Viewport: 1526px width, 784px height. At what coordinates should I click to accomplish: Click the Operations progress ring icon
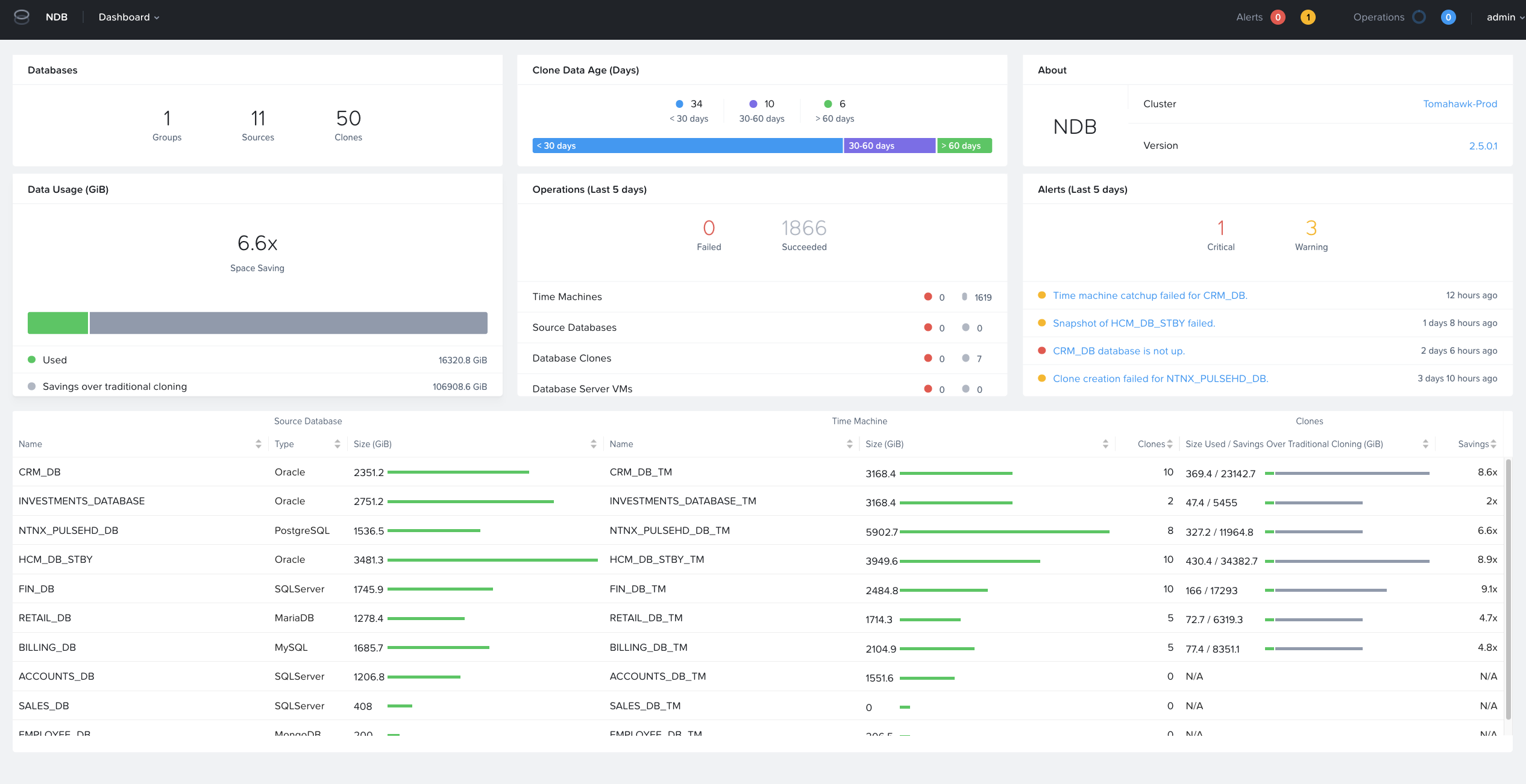[1419, 17]
